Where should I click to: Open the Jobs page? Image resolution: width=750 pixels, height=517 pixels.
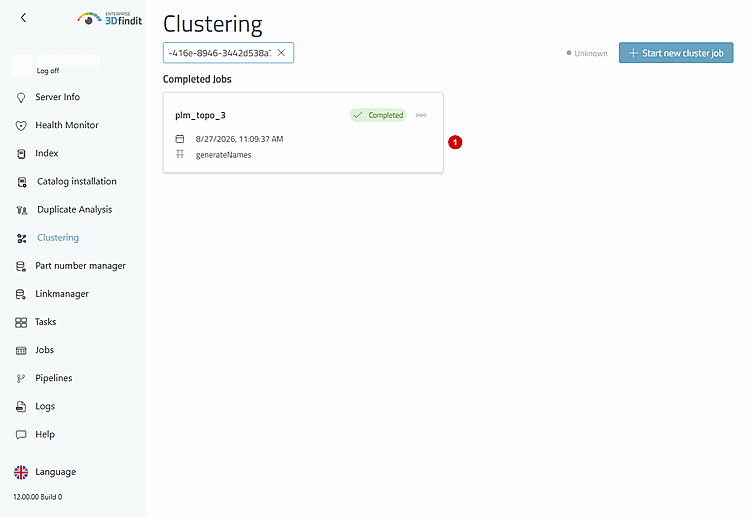click(44, 350)
